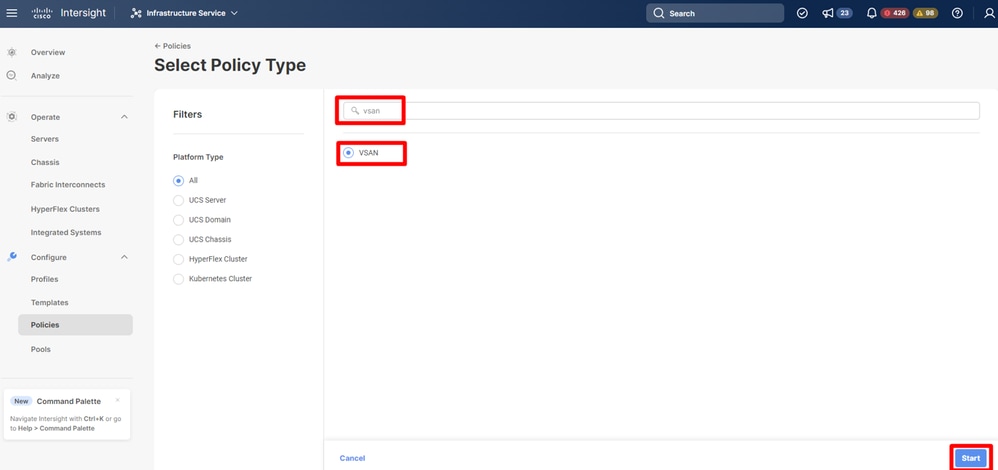This screenshot has width=998, height=470.
Task: Click the Filters heading
Action: pos(187,115)
